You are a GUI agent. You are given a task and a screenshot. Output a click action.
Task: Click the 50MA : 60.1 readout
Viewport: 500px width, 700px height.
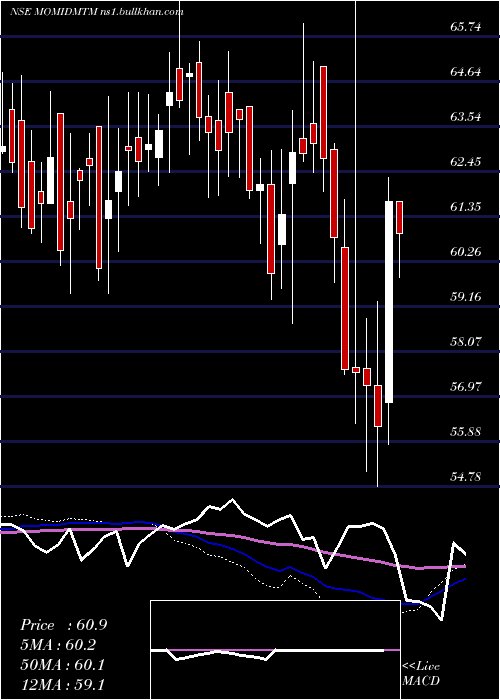click(x=62, y=665)
